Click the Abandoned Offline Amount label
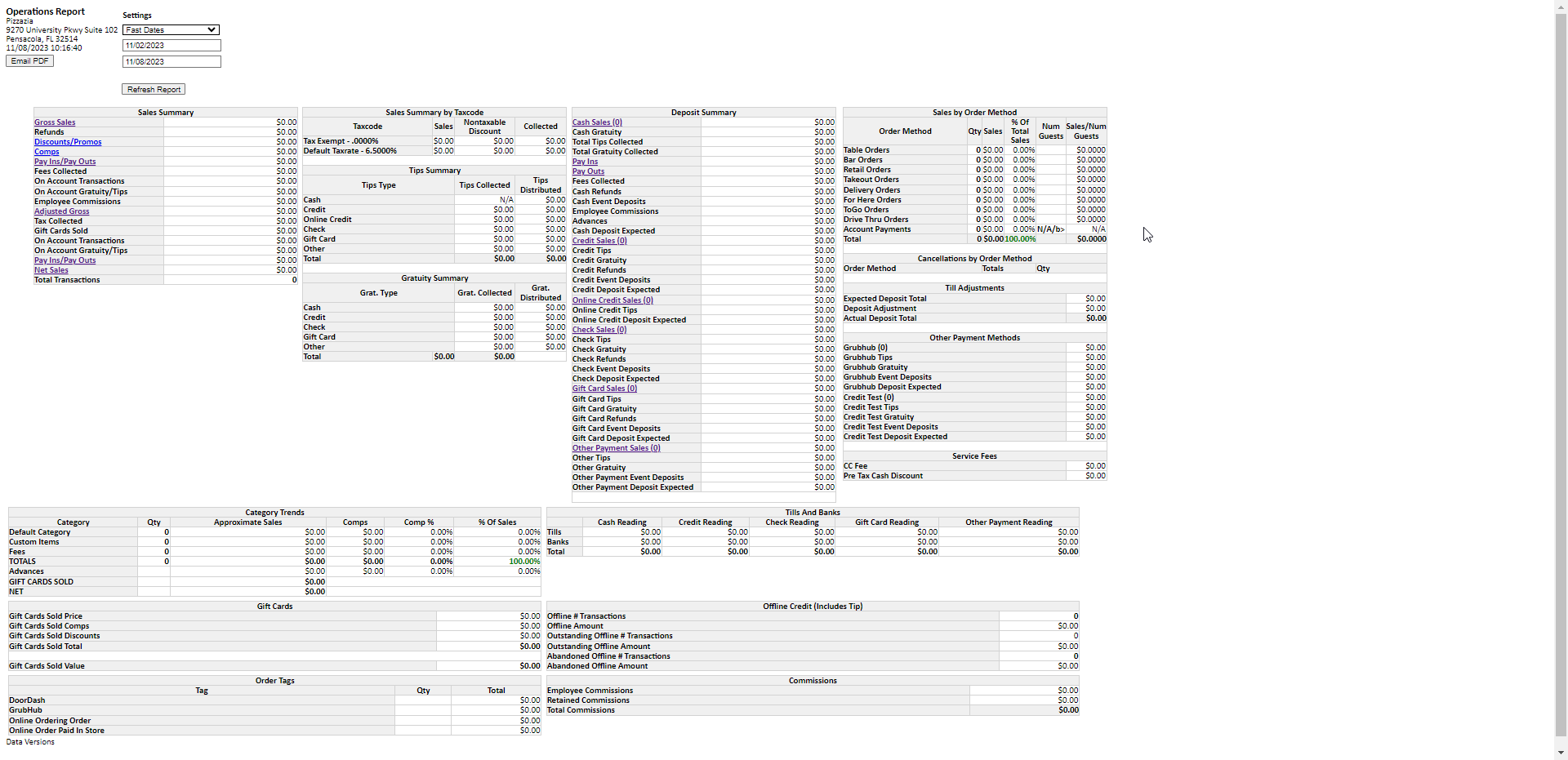The width and height of the screenshot is (1568, 760). click(597, 666)
